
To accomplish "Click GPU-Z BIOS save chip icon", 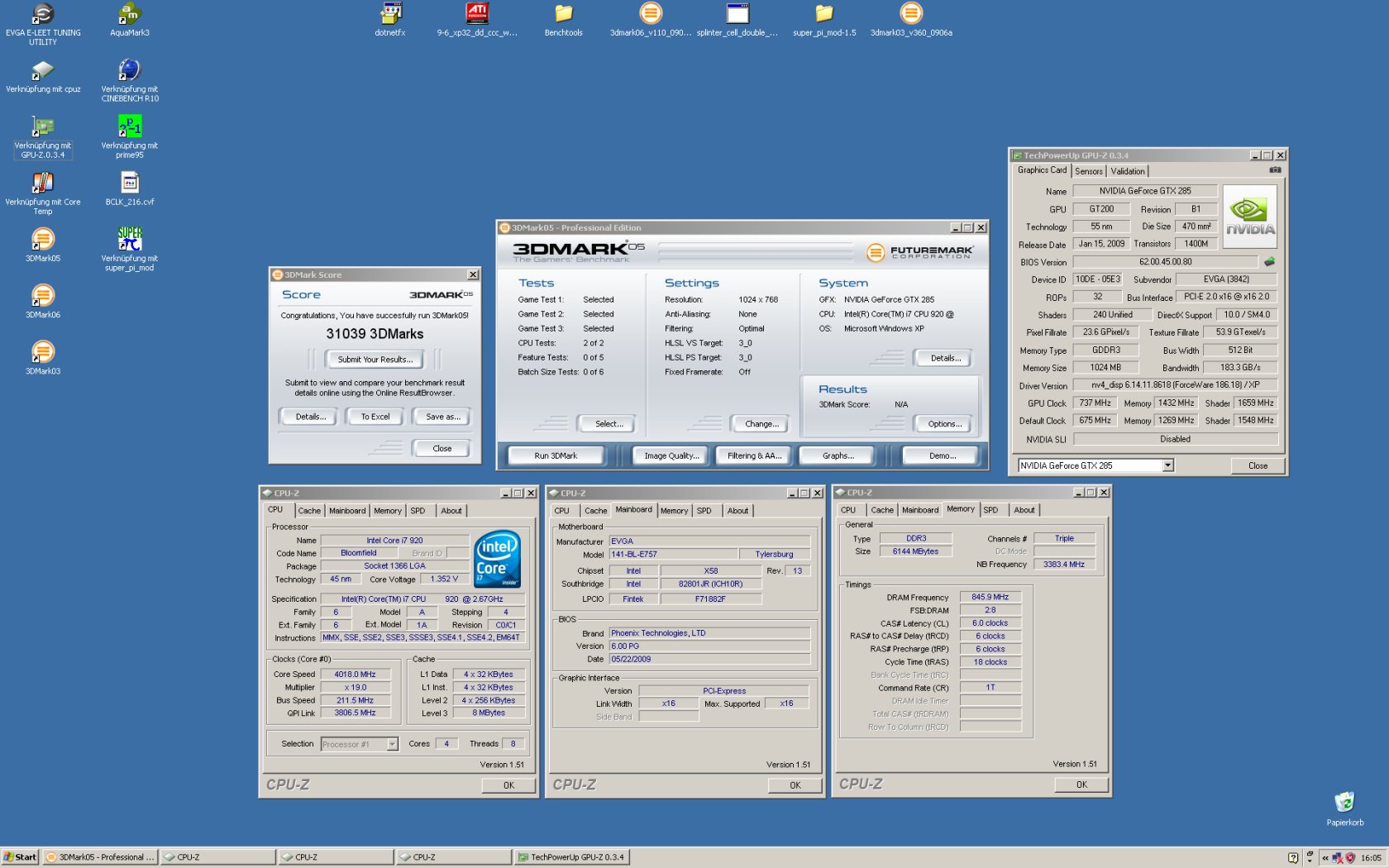I will coord(1269,262).
